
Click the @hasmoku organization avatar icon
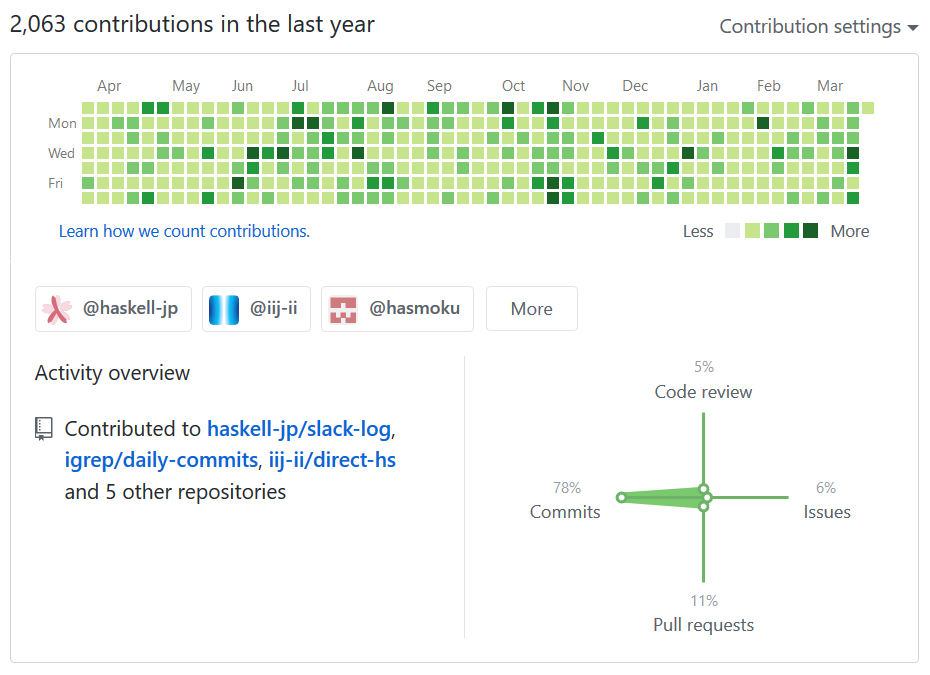345,308
